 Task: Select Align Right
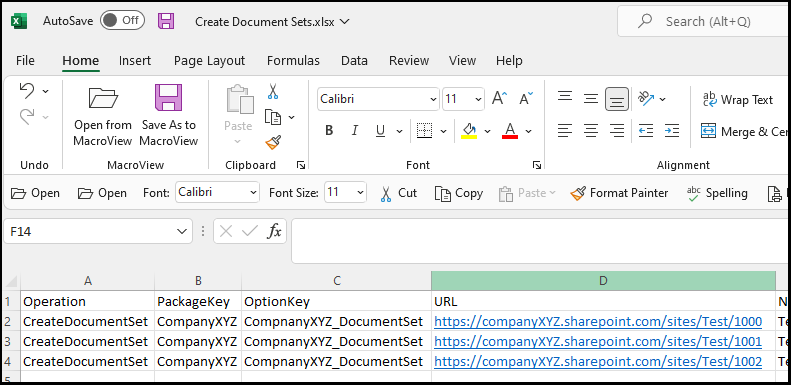coord(617,131)
